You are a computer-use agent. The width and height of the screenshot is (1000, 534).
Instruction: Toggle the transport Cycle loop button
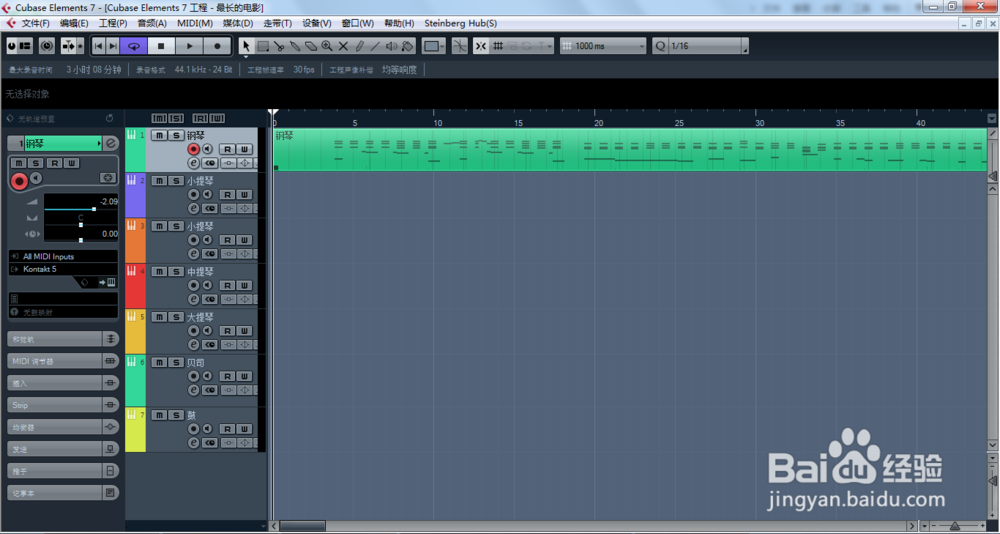(134, 46)
